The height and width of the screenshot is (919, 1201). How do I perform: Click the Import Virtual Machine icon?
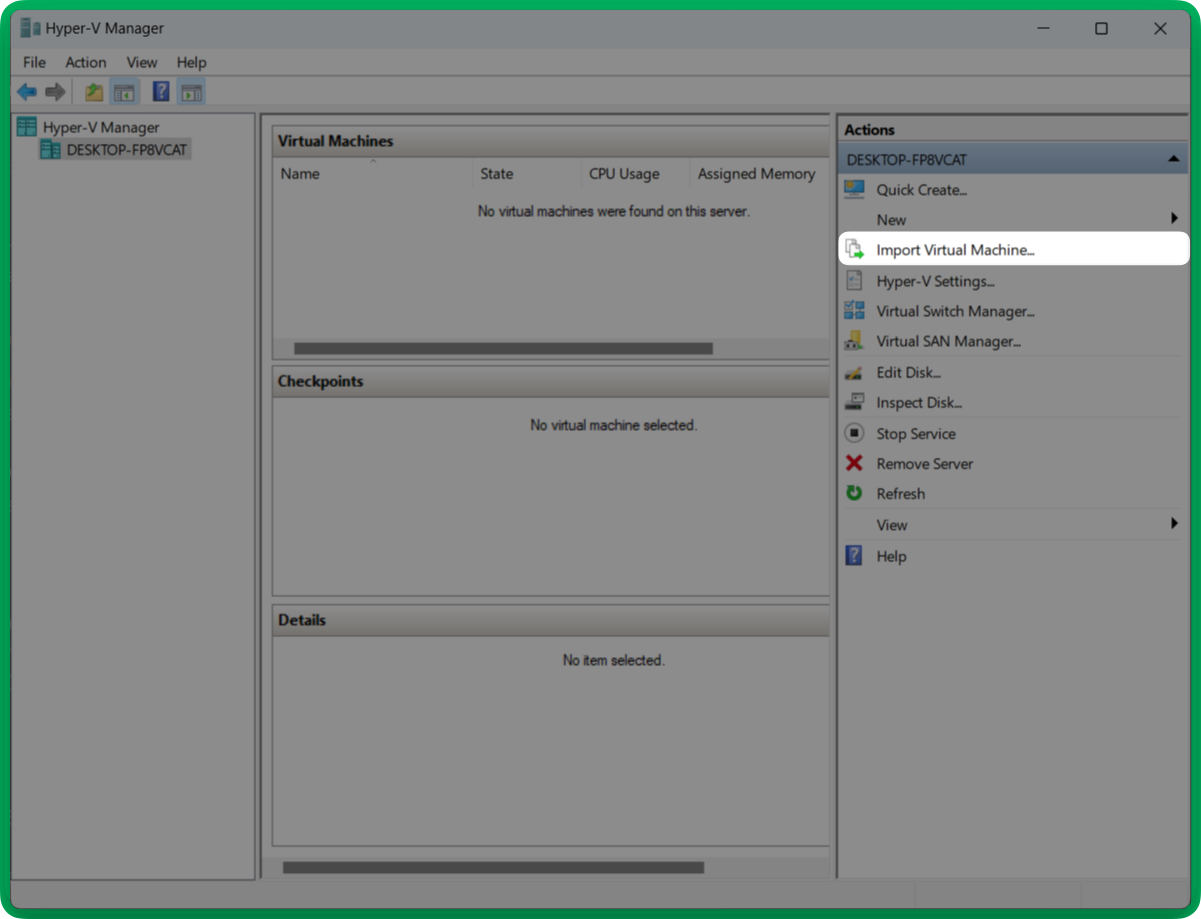[x=854, y=249]
